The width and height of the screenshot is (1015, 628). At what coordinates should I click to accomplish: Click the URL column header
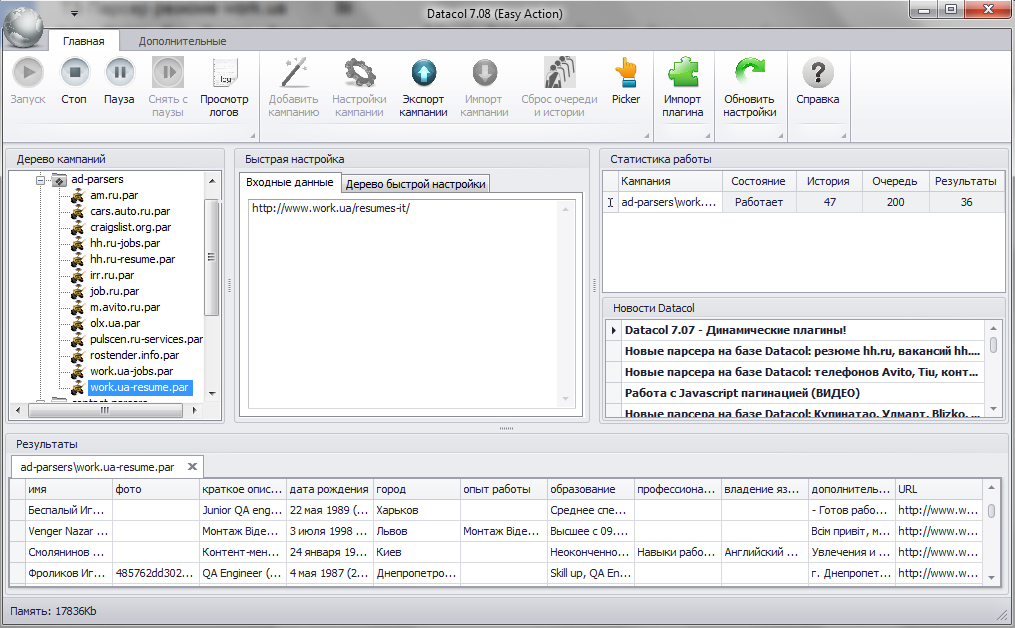click(939, 489)
